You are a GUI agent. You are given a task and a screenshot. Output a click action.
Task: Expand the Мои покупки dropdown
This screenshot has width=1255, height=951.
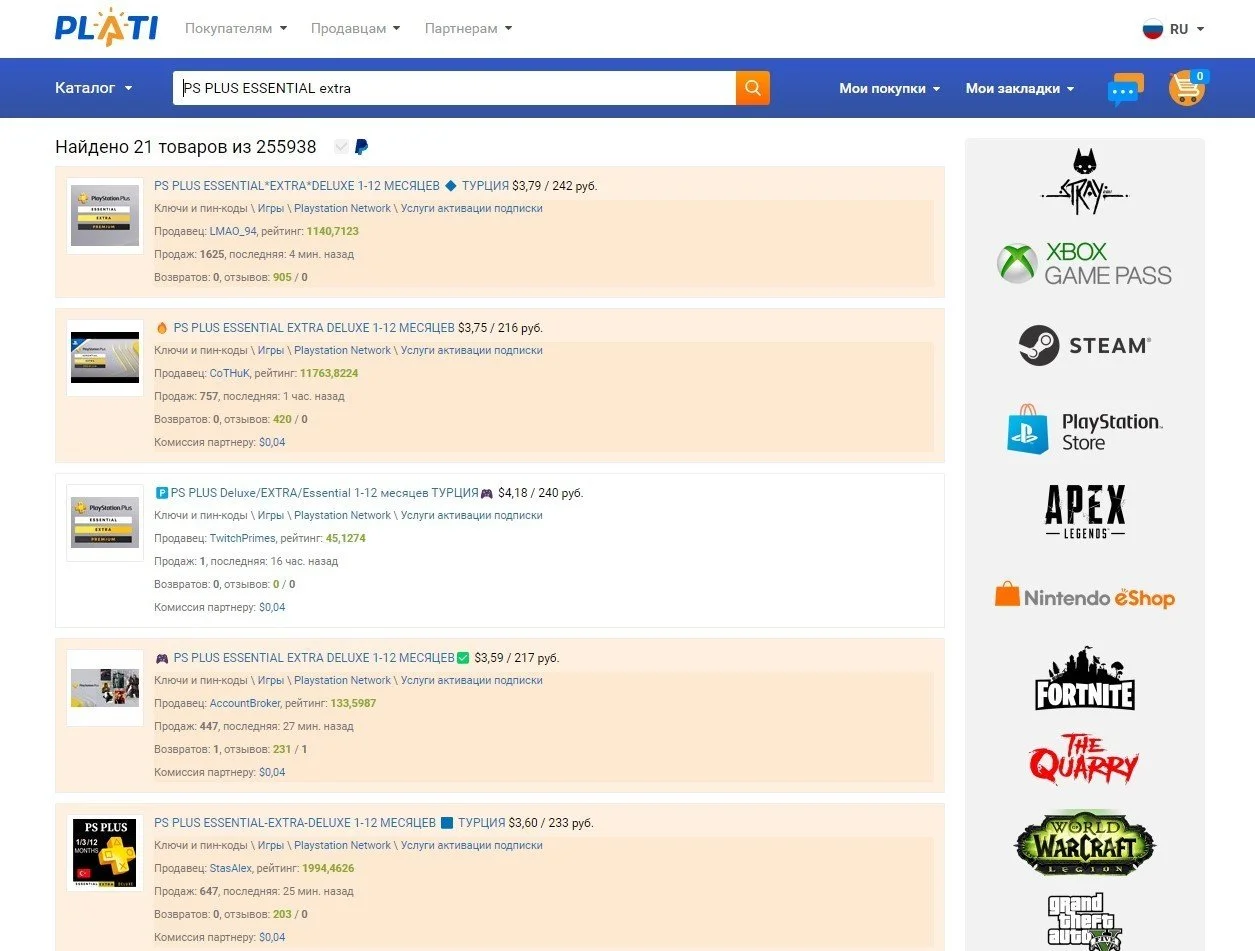(890, 88)
